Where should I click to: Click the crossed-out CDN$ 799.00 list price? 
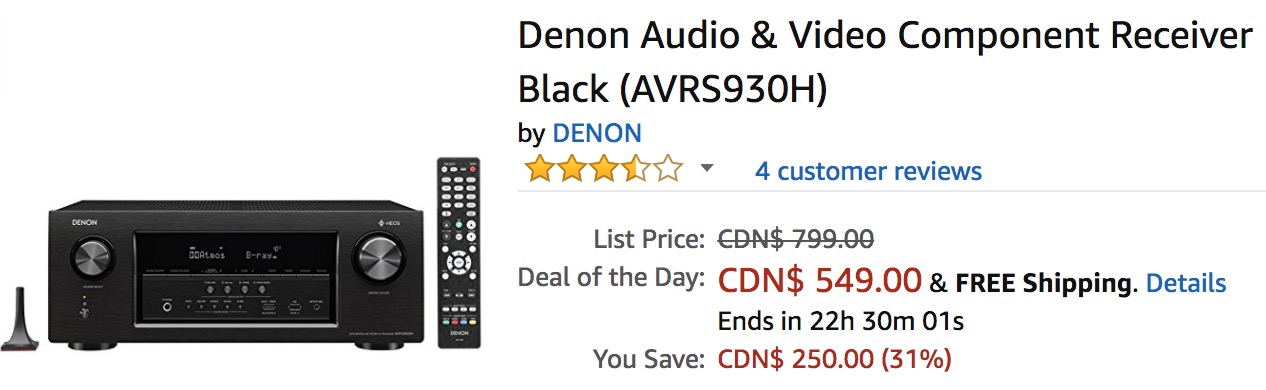796,239
